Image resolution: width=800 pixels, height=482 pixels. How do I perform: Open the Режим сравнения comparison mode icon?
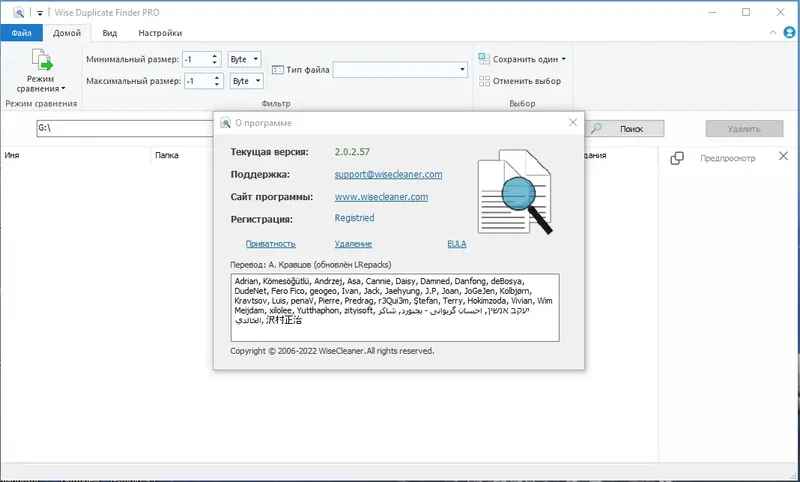point(42,60)
